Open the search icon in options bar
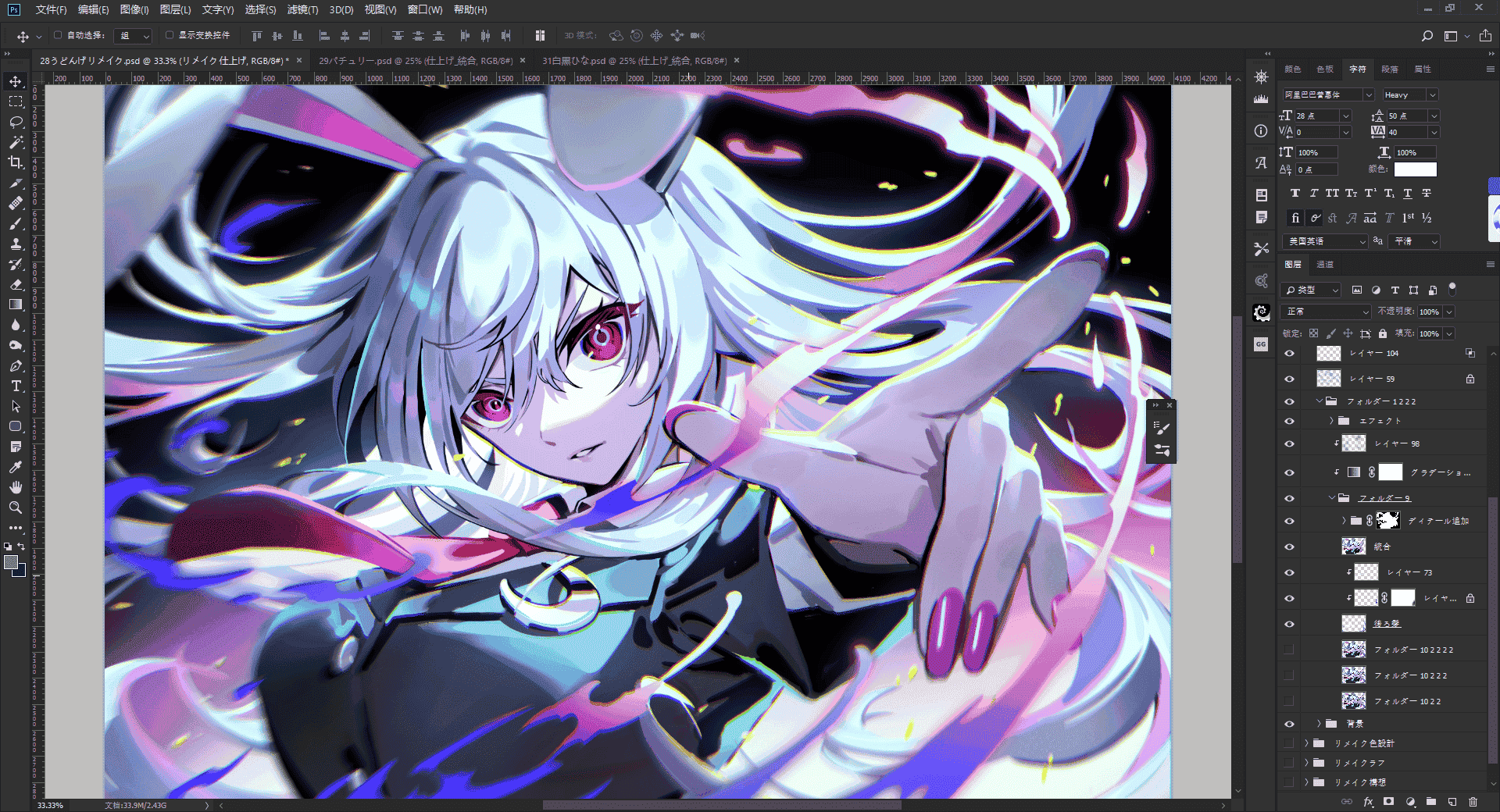 (x=1427, y=36)
